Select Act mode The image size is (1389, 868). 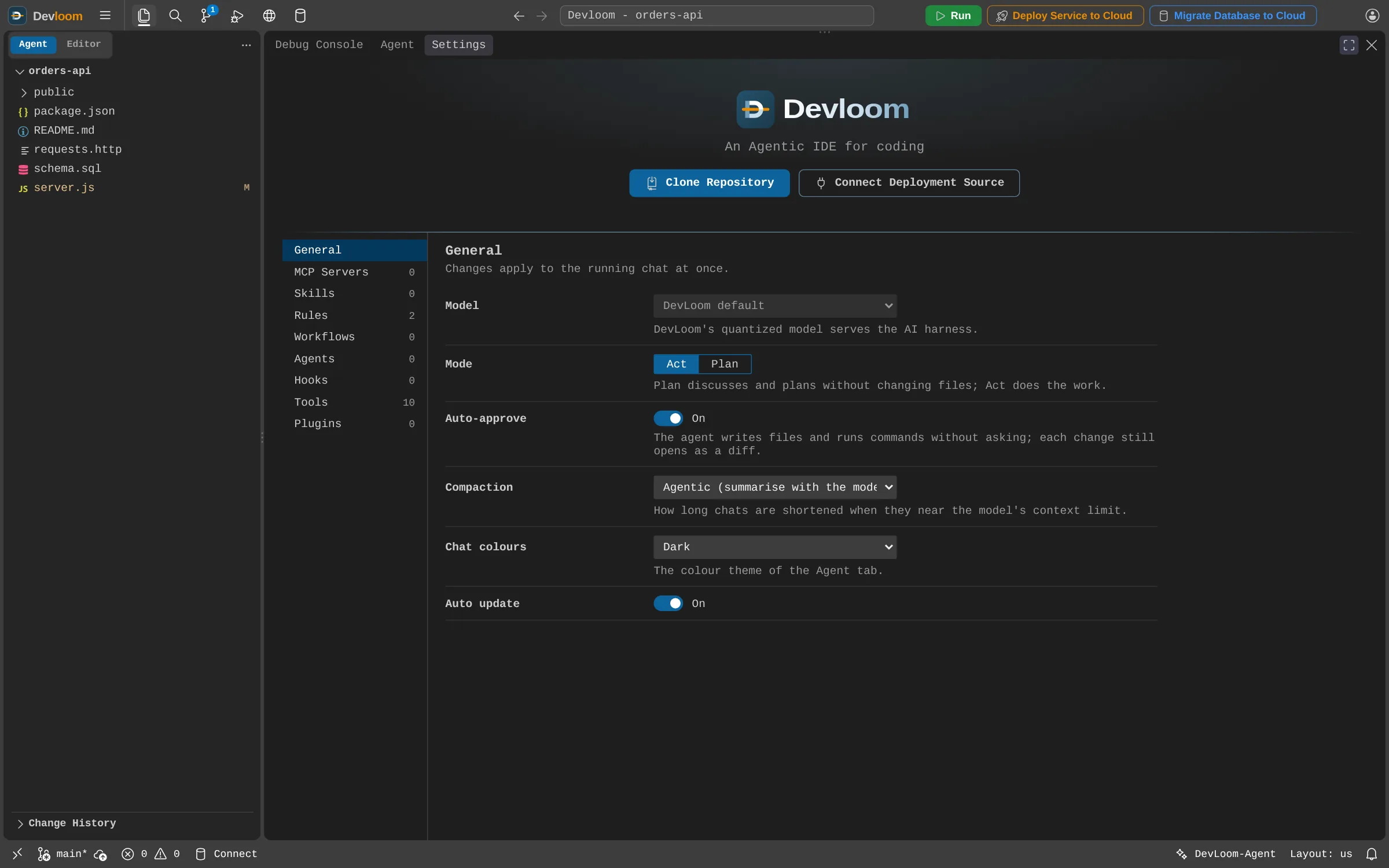[676, 364]
